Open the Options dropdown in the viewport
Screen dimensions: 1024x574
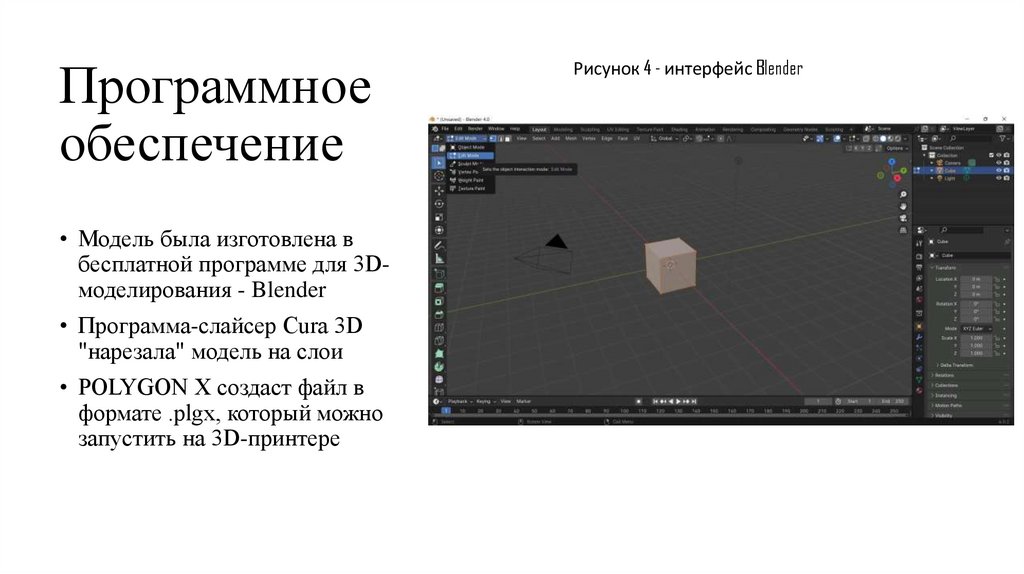point(896,148)
